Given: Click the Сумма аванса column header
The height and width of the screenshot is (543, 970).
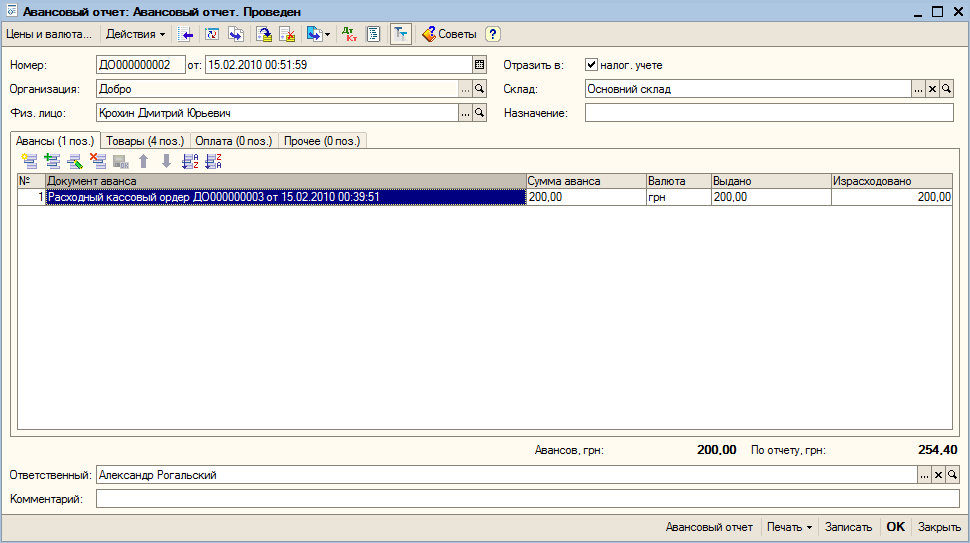Looking at the screenshot, I should click(x=586, y=181).
